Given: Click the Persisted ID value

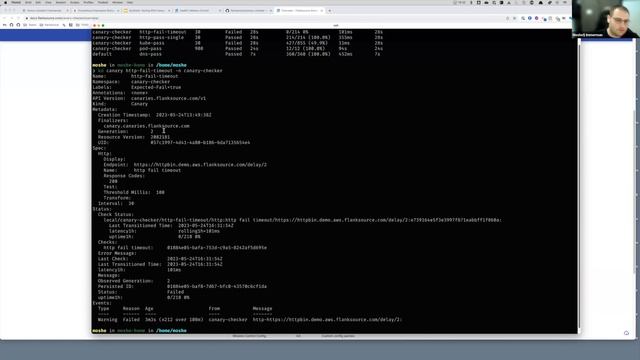Looking at the screenshot, I should 217,287.
